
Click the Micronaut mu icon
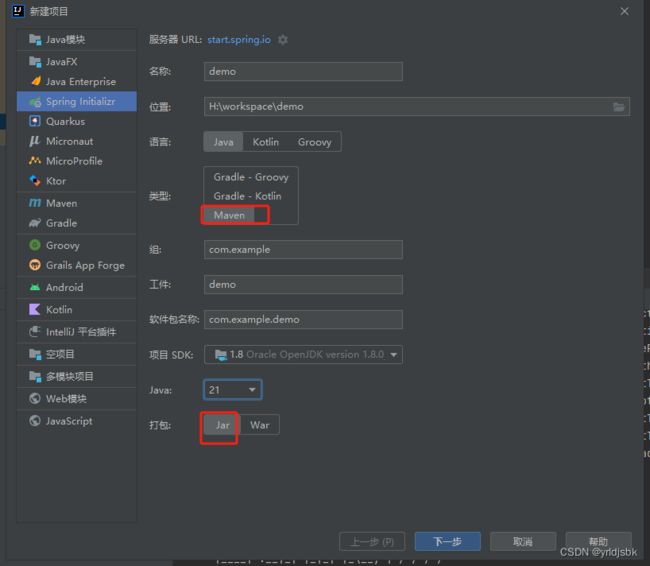[x=35, y=141]
